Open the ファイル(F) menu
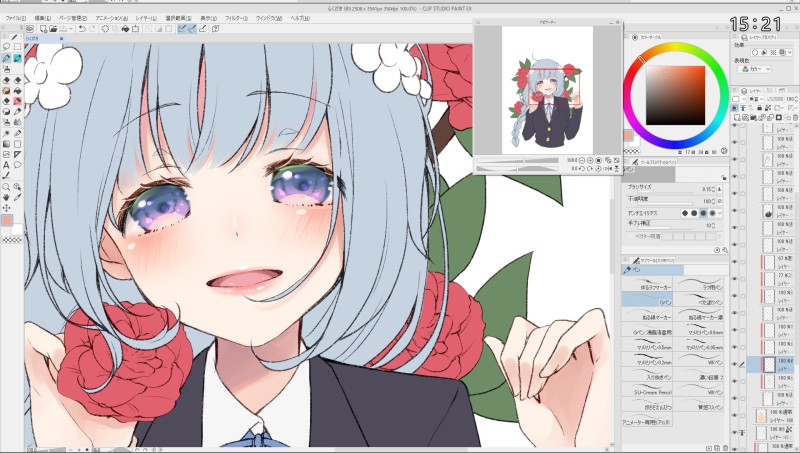This screenshot has height=453, width=800. click(x=15, y=18)
